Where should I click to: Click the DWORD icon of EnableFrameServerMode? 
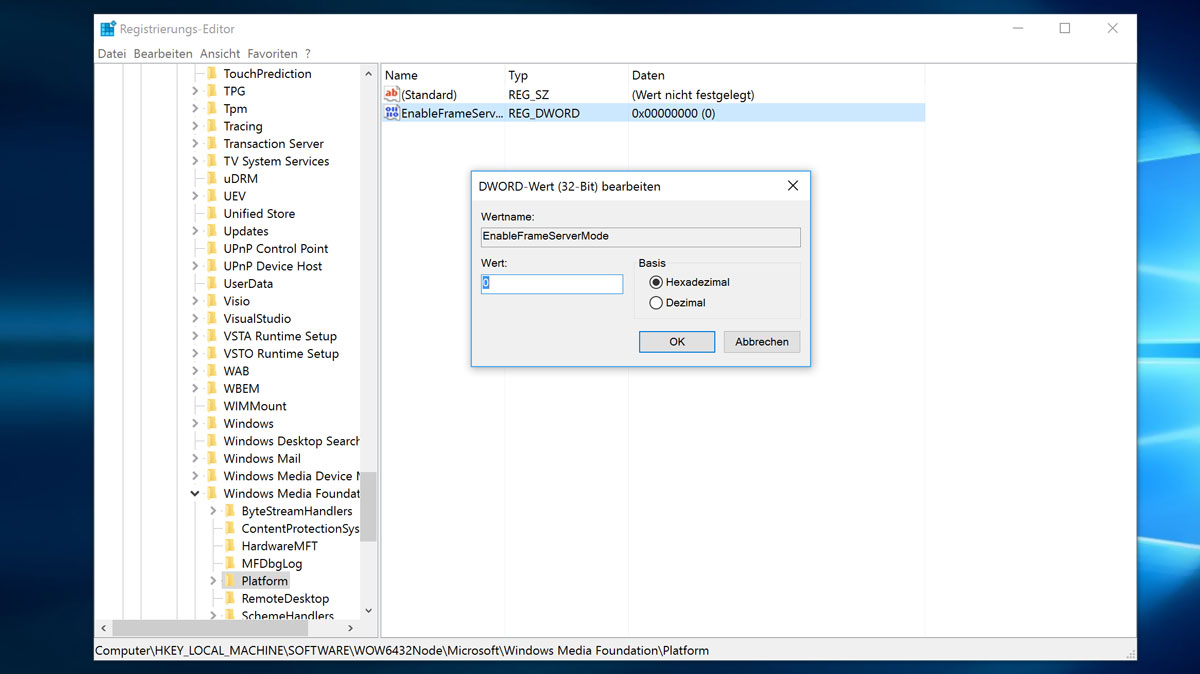392,113
